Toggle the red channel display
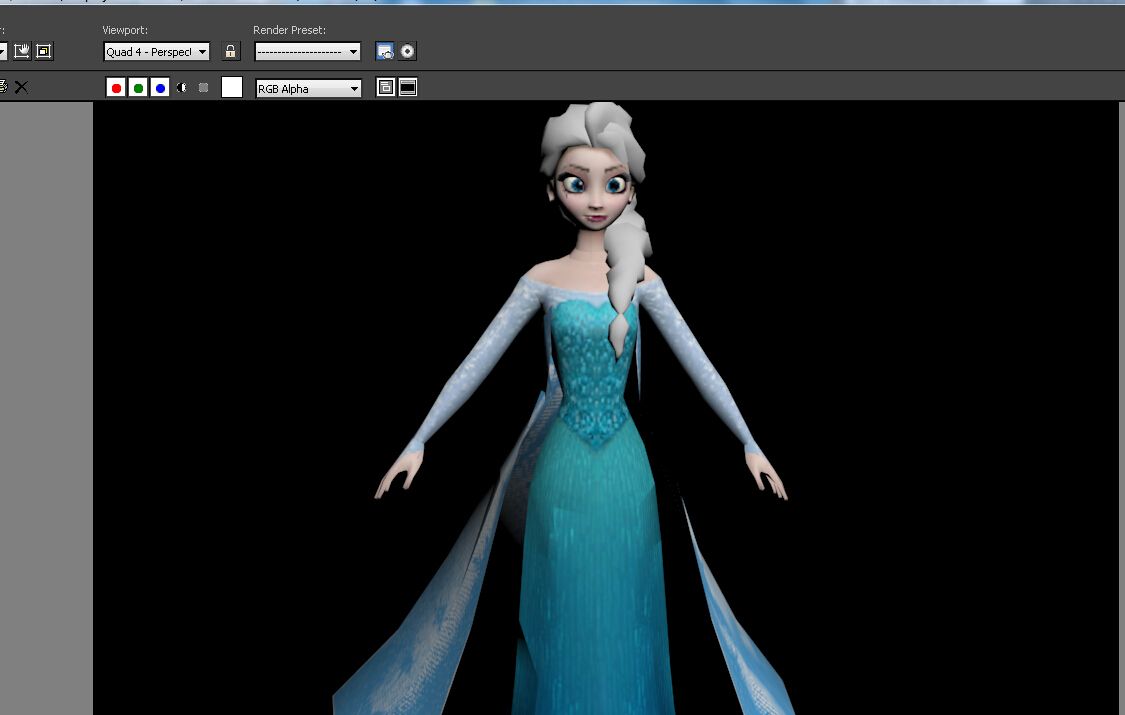Image resolution: width=1125 pixels, height=715 pixels. point(116,88)
